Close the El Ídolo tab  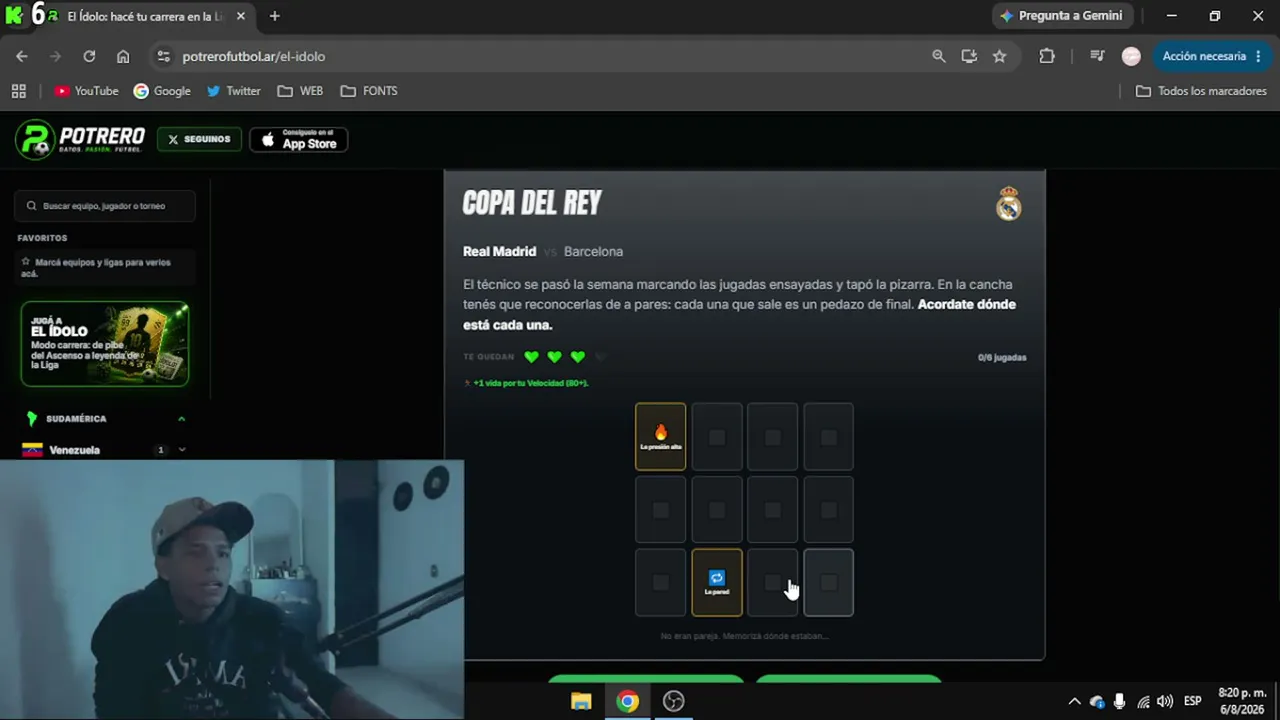(x=241, y=16)
